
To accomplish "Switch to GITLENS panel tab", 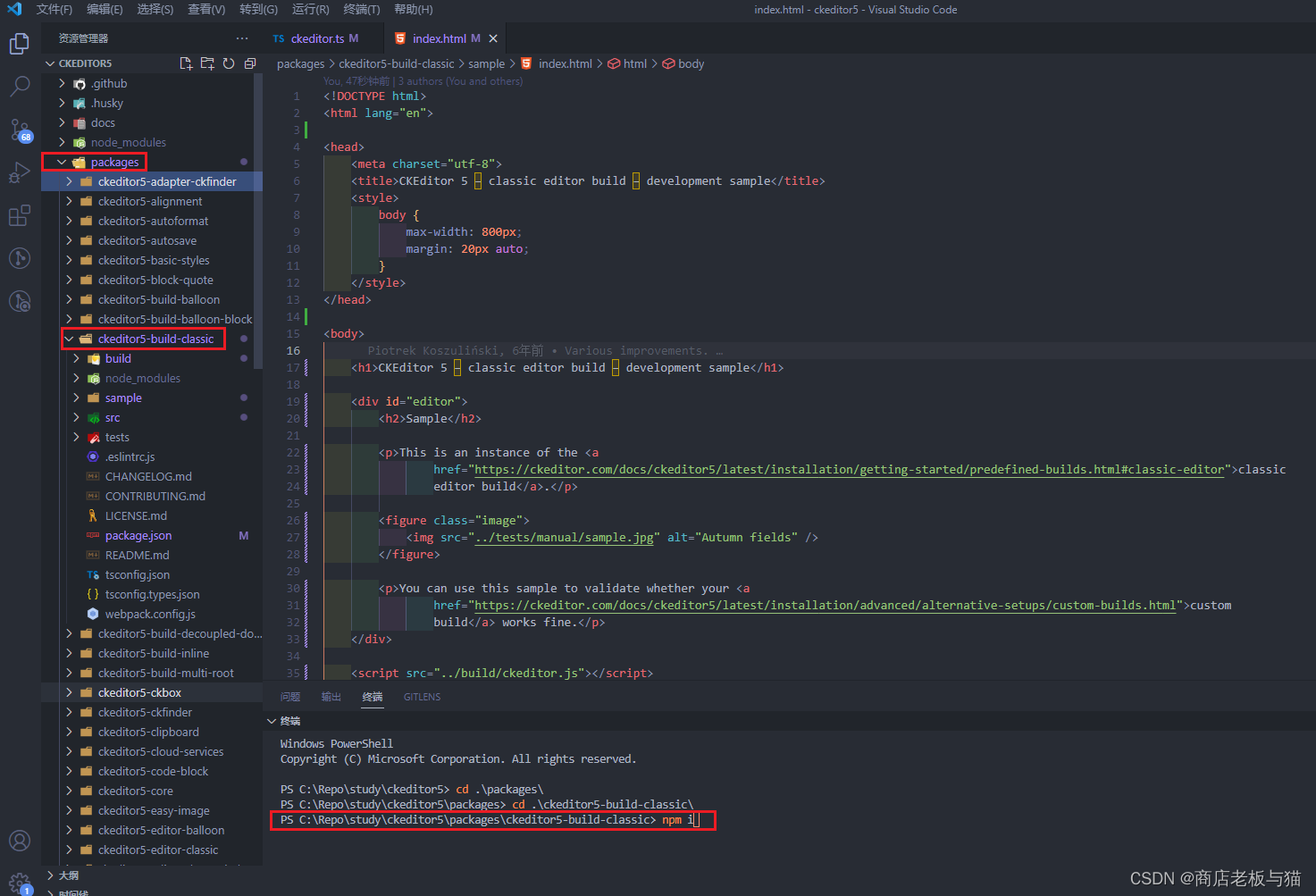I will click(422, 697).
